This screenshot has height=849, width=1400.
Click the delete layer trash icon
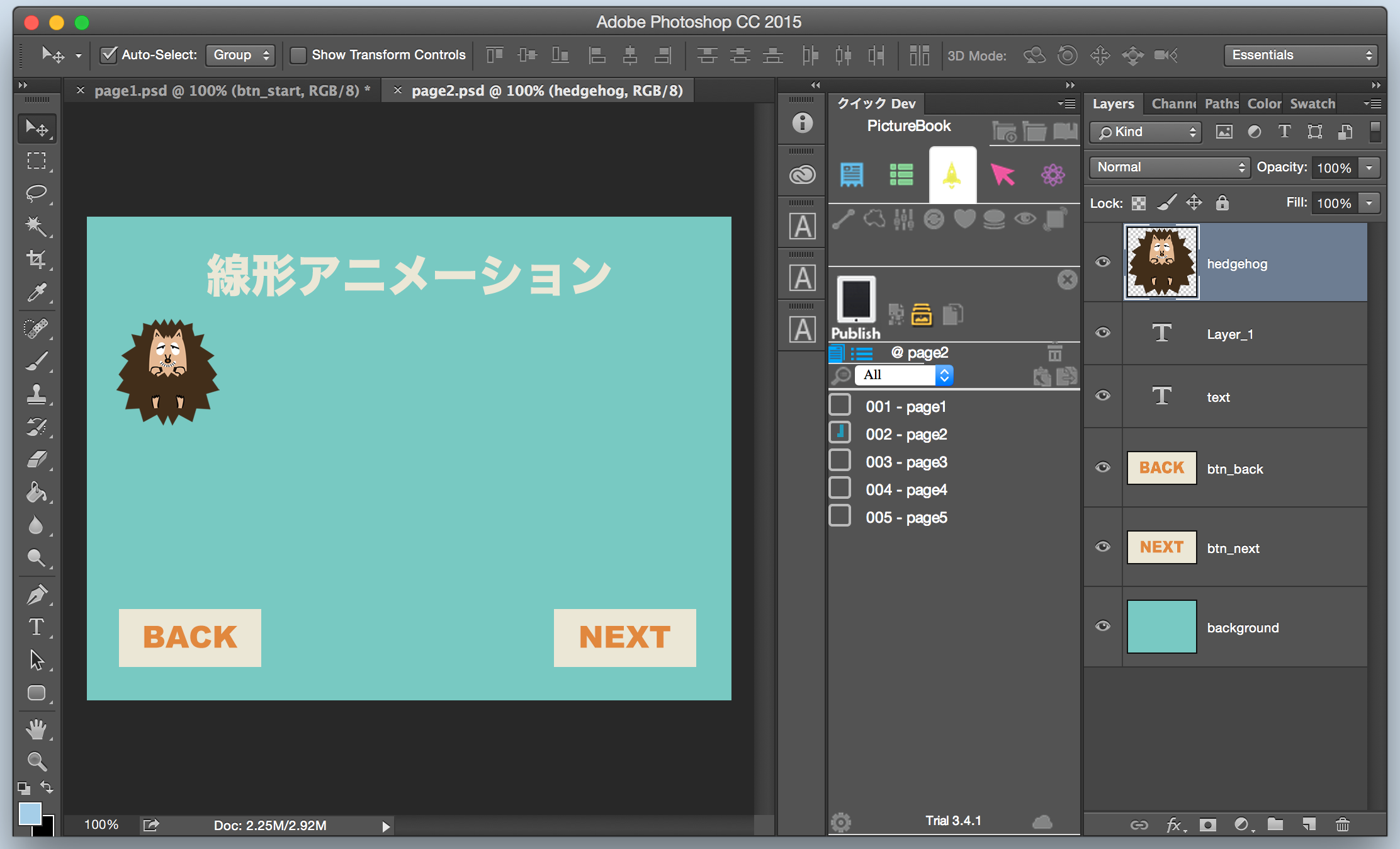pos(1342,824)
